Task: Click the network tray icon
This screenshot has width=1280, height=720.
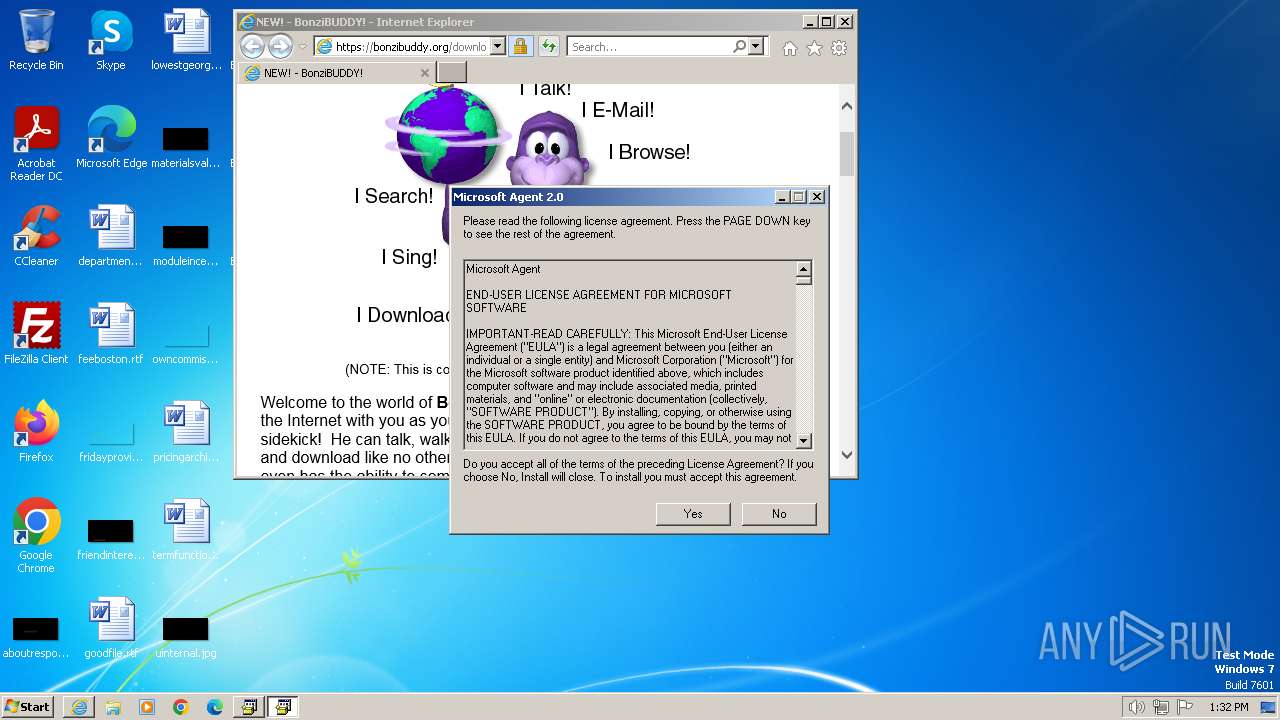Action: [1161, 707]
